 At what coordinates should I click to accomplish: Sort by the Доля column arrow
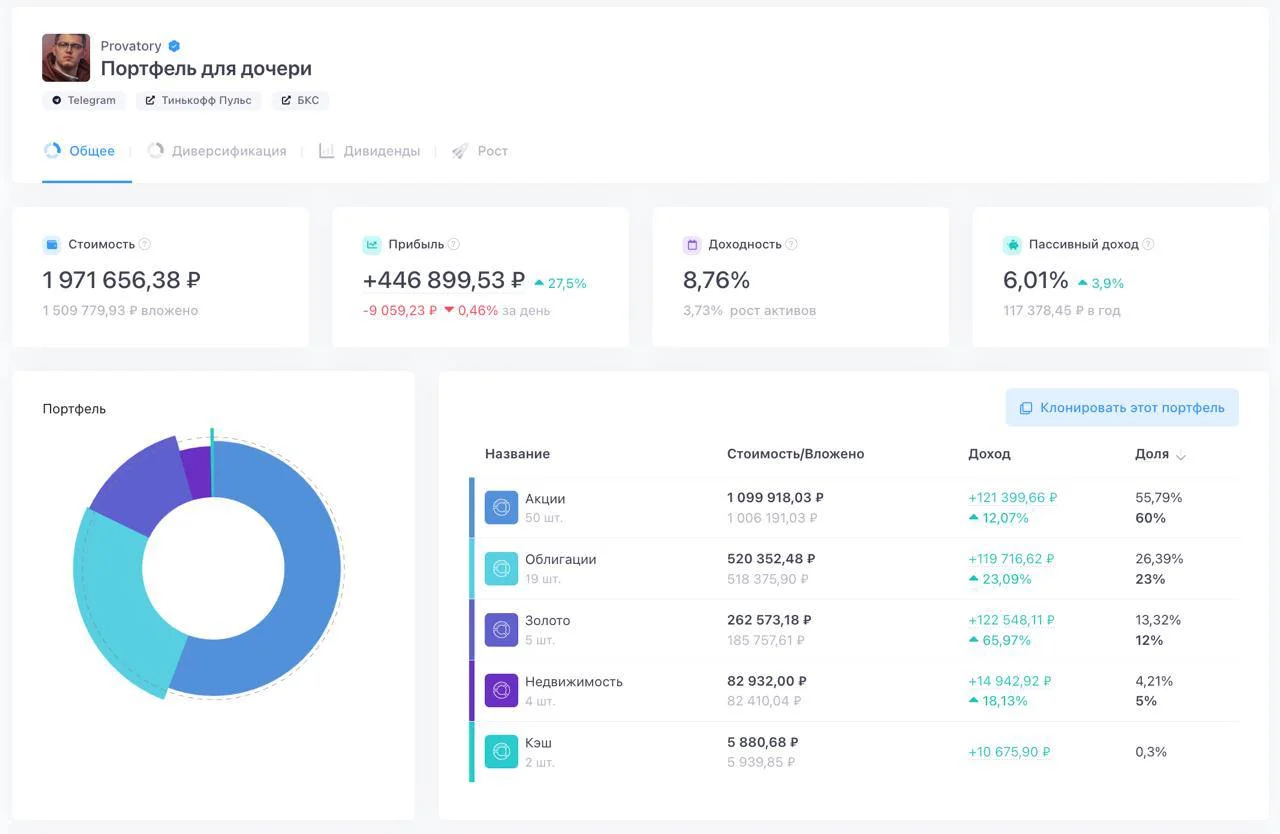(1181, 456)
